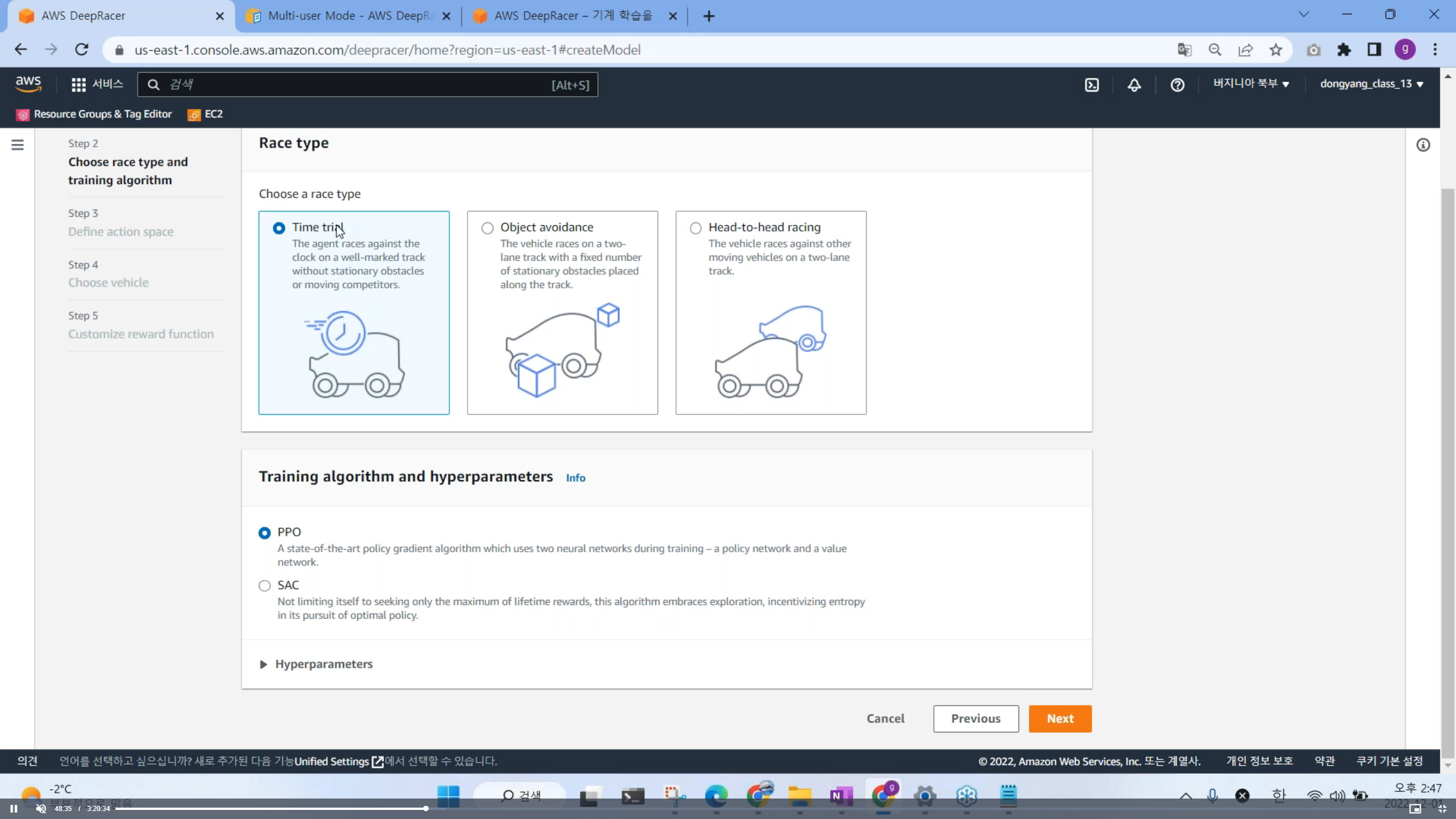Open the region dropdown 버지니아 북부

(1251, 84)
